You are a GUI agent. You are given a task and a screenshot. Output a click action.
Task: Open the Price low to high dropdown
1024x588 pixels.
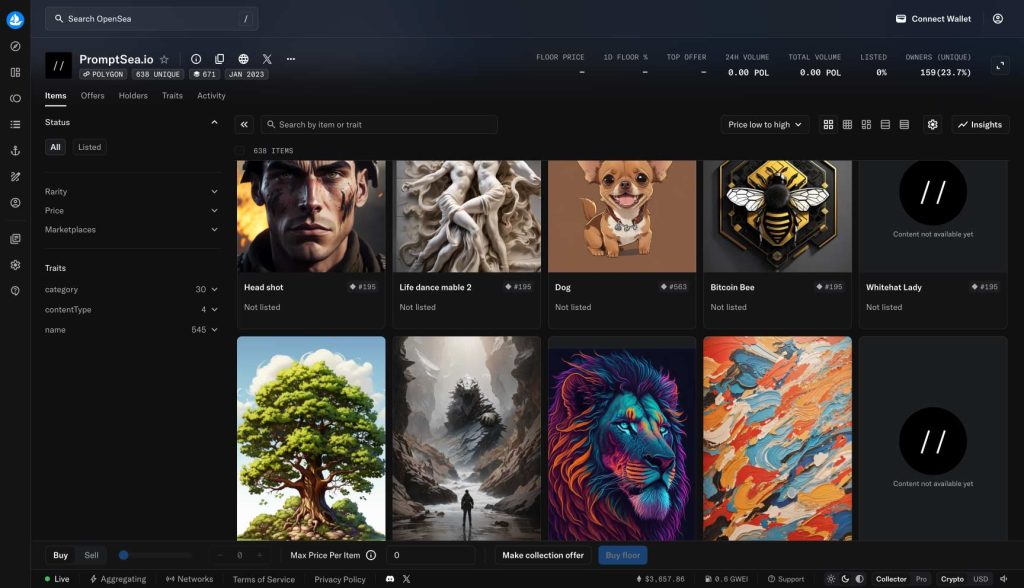[x=765, y=125]
